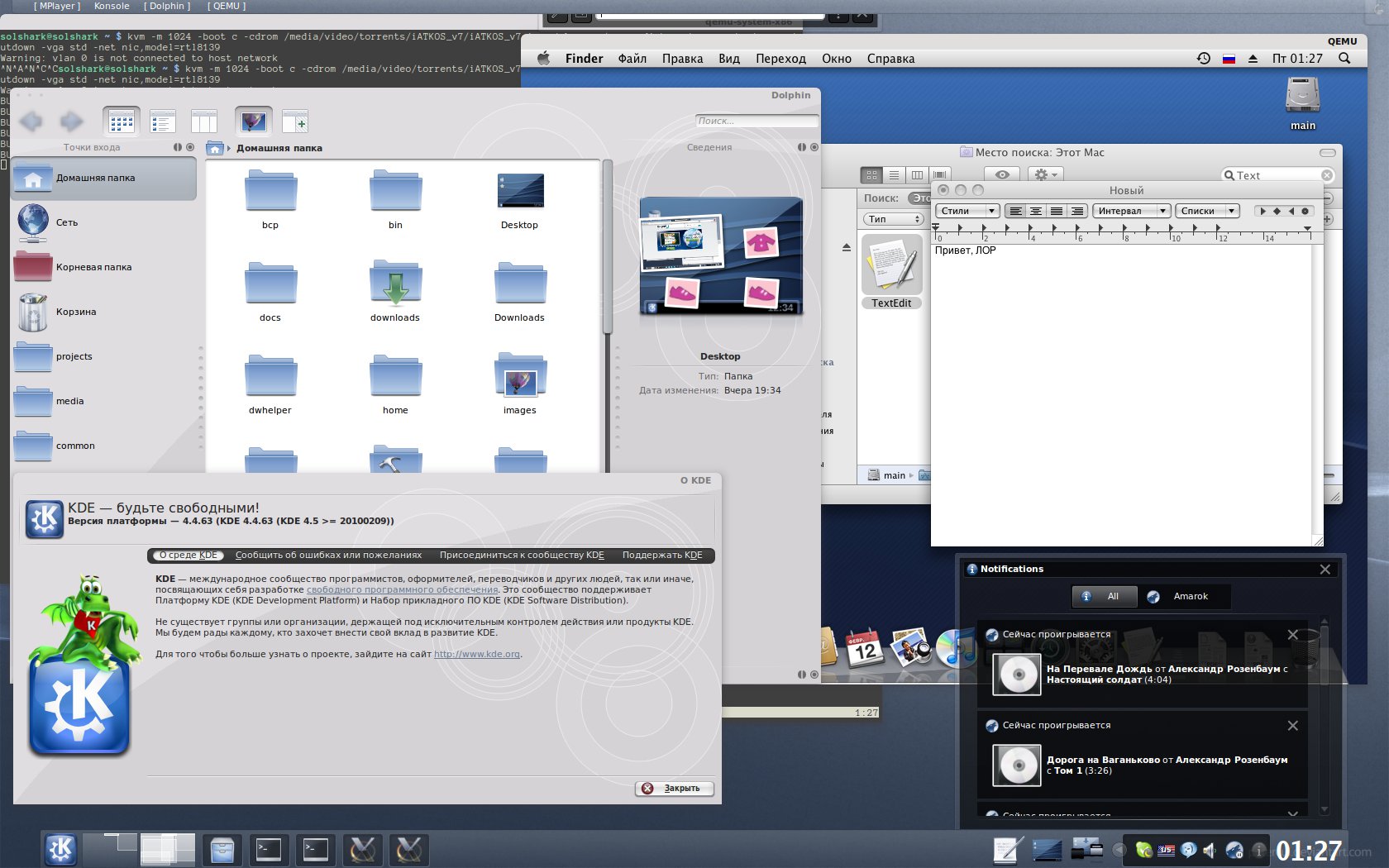Go forward in Dolphin navigation
This screenshot has width=1389, height=868.
(72, 122)
